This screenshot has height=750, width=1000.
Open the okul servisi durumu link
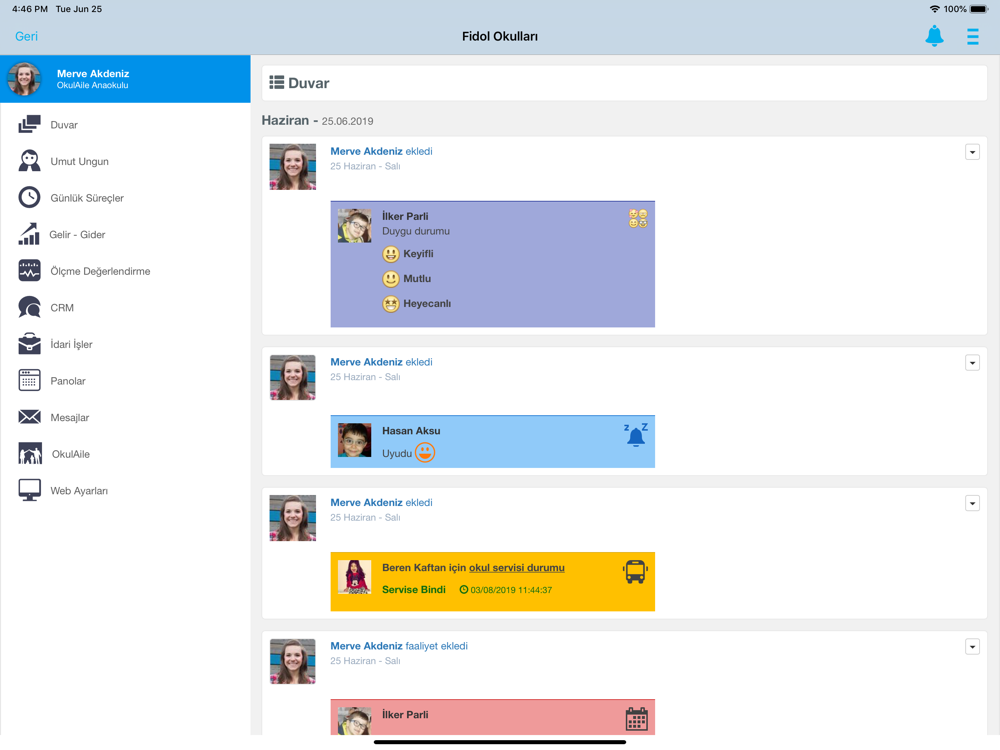(517, 568)
